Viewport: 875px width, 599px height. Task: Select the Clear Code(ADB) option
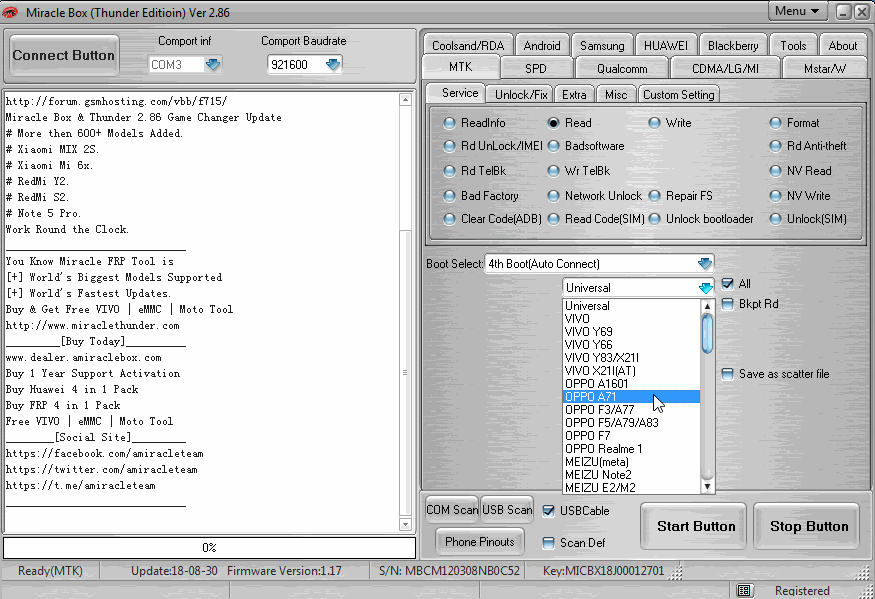(x=449, y=219)
